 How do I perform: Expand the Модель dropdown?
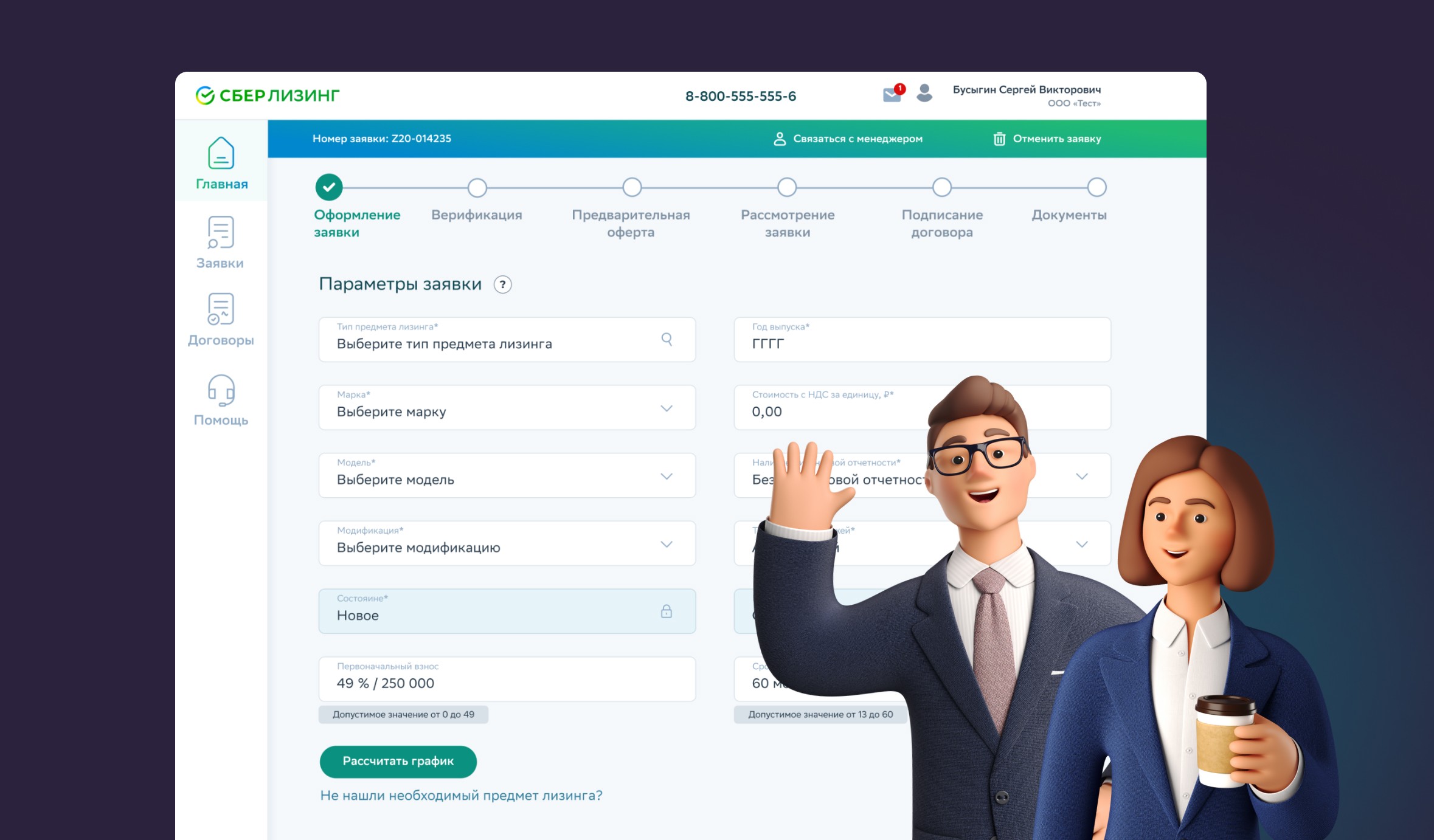[x=667, y=477]
